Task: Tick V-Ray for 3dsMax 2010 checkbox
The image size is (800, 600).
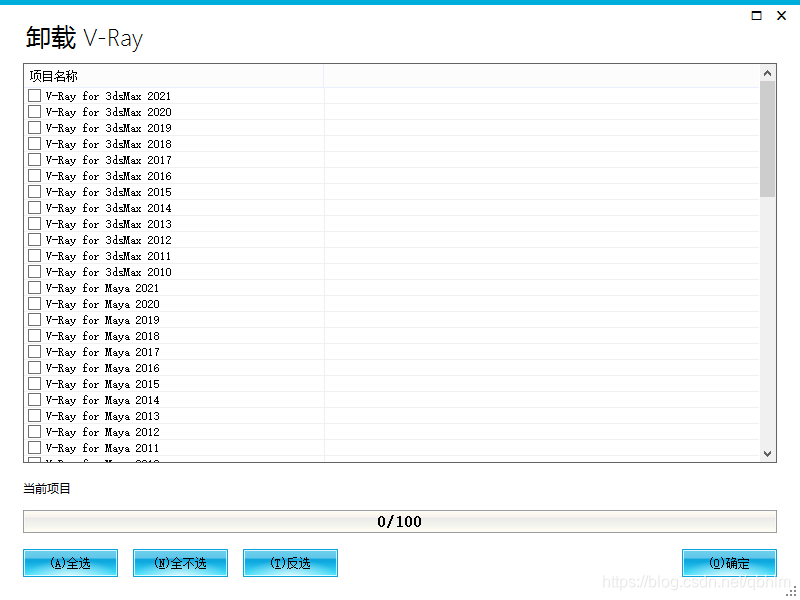Action: coord(35,271)
